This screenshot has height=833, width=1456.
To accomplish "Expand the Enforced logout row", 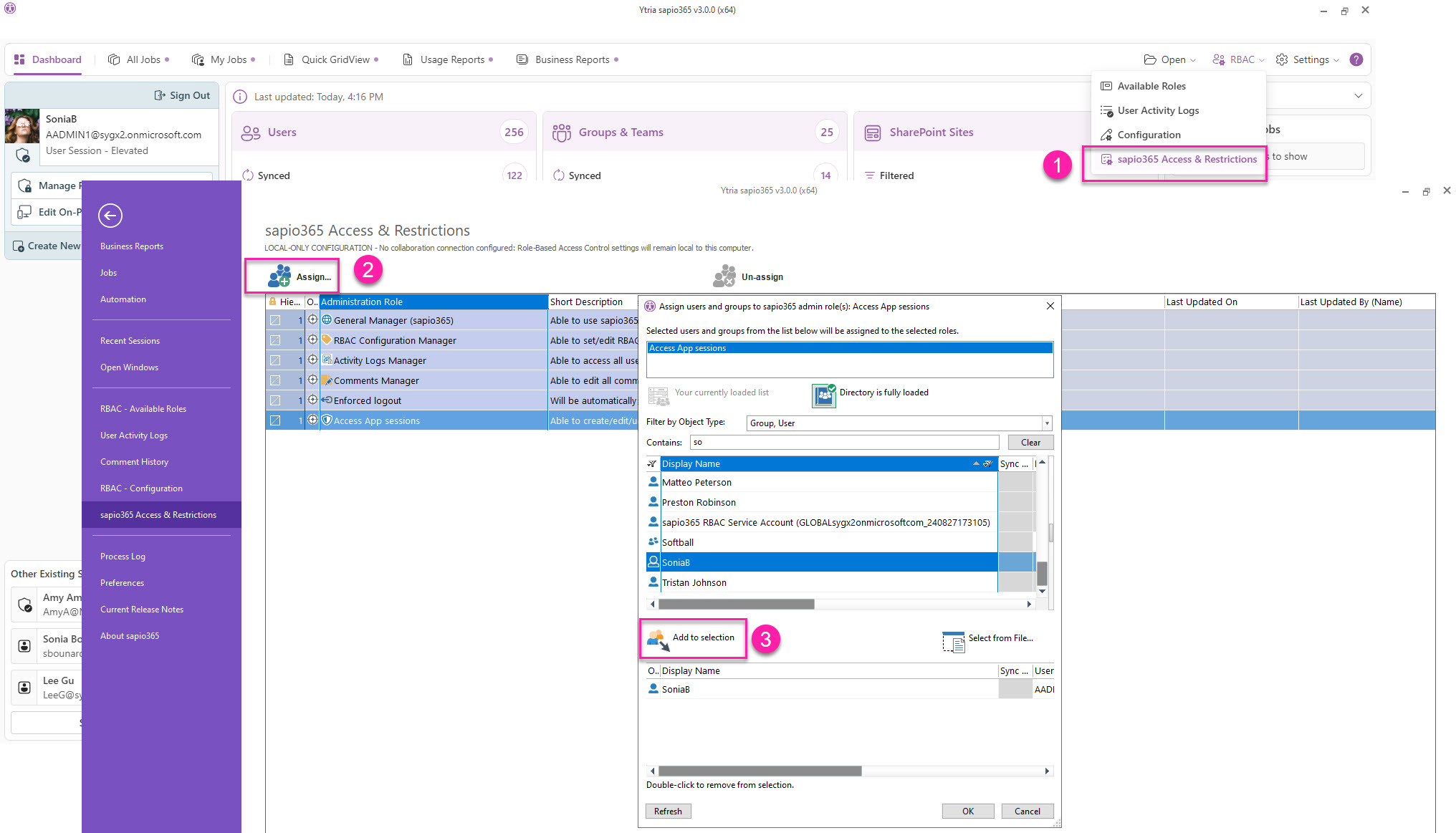I will pyautogui.click(x=312, y=400).
